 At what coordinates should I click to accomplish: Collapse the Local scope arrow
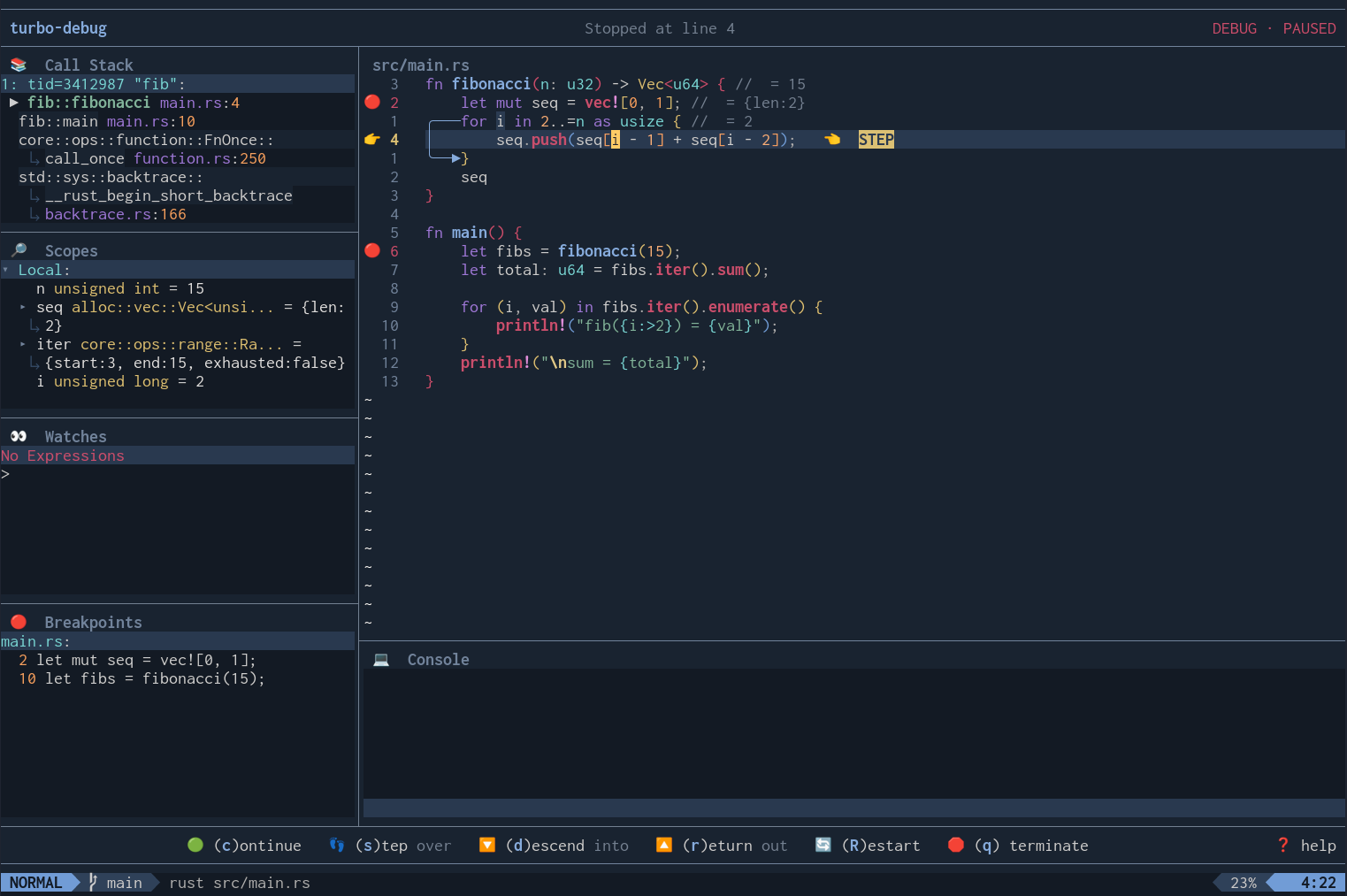point(5,270)
